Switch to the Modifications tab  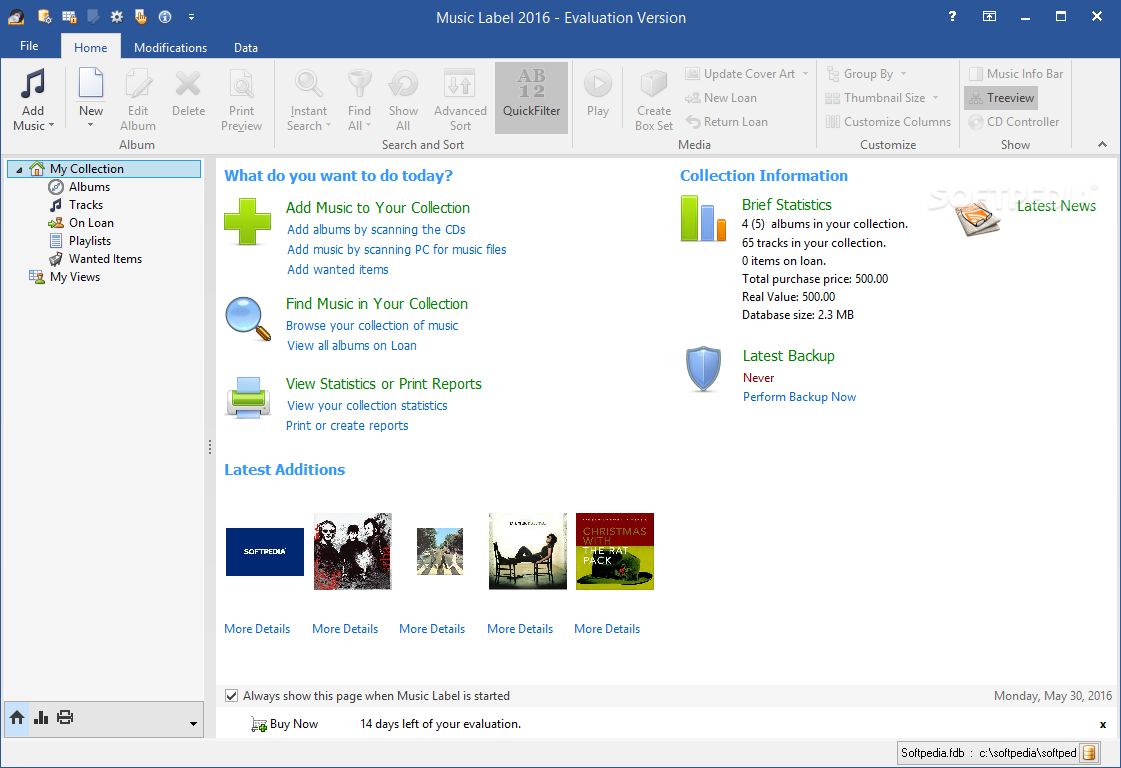(170, 47)
